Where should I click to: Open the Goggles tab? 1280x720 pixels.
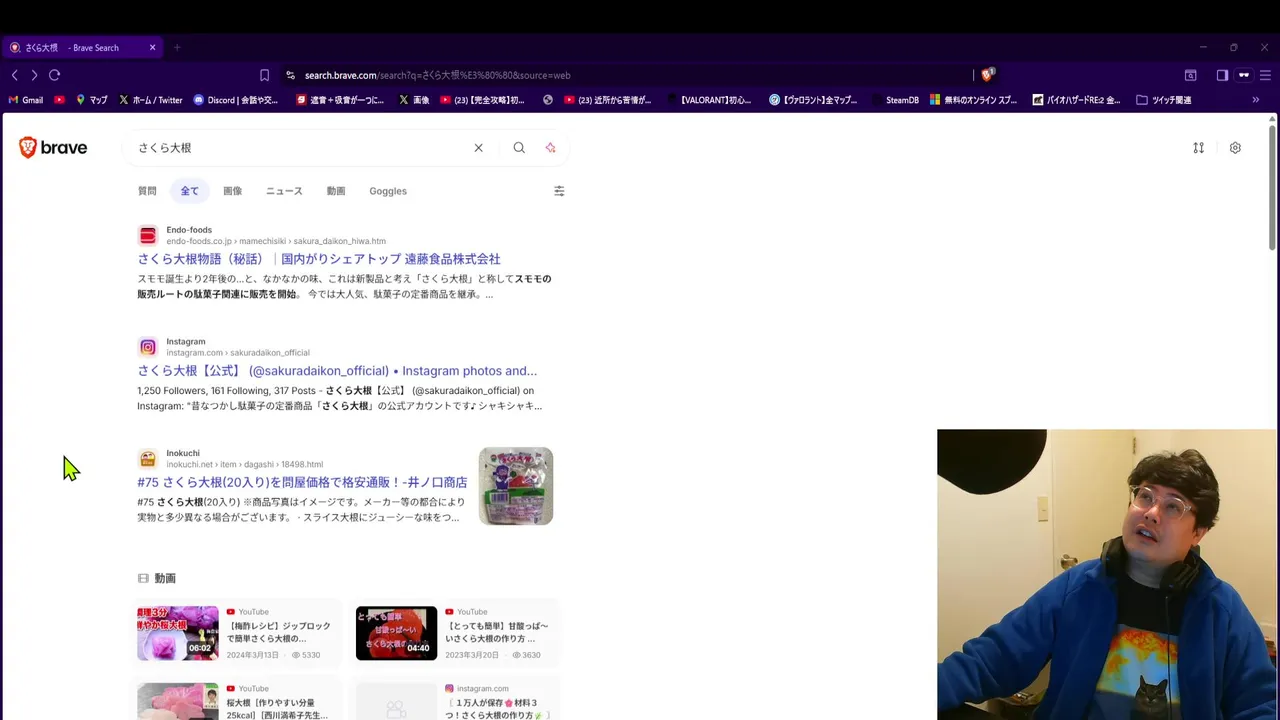388,191
